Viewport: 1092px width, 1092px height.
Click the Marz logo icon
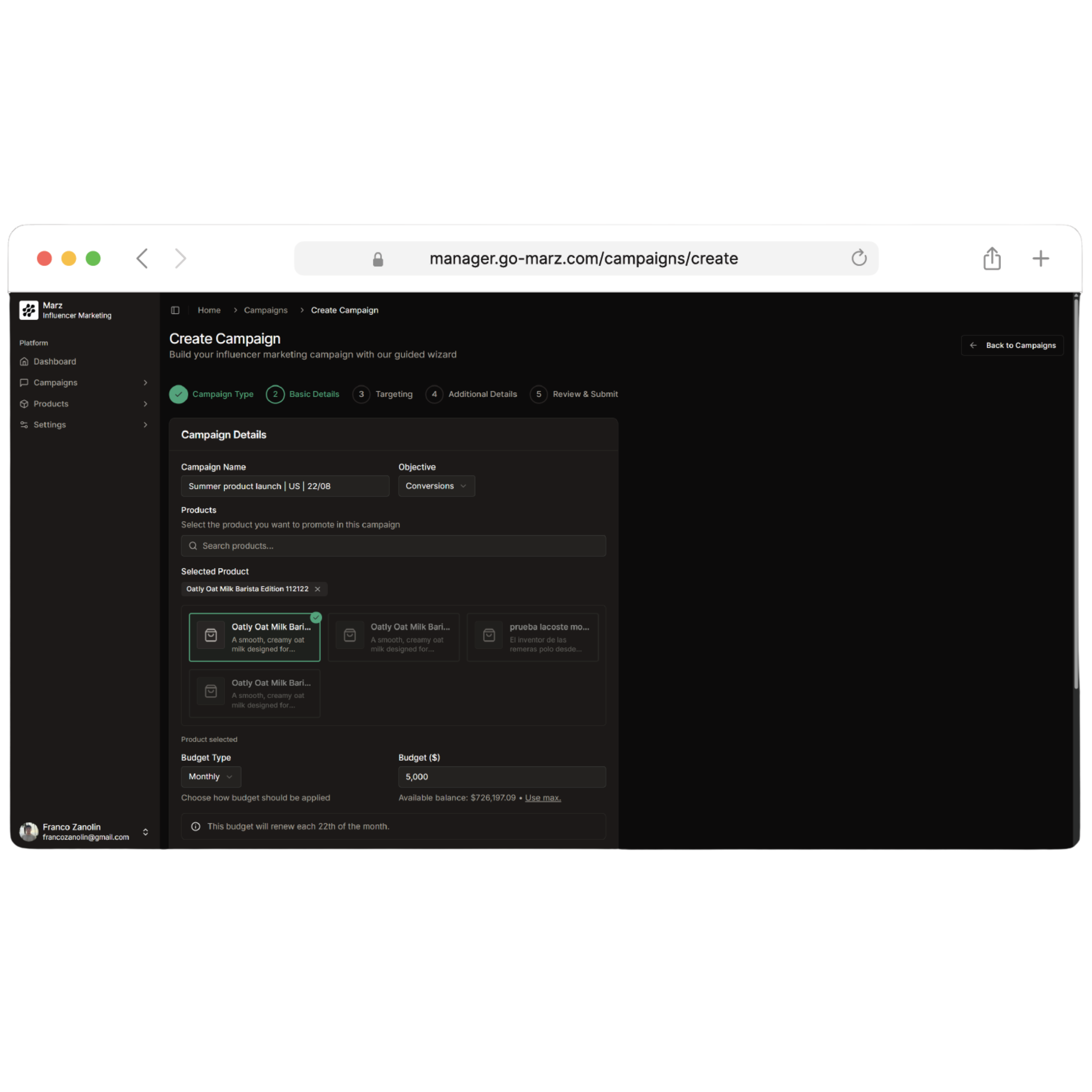point(28,310)
